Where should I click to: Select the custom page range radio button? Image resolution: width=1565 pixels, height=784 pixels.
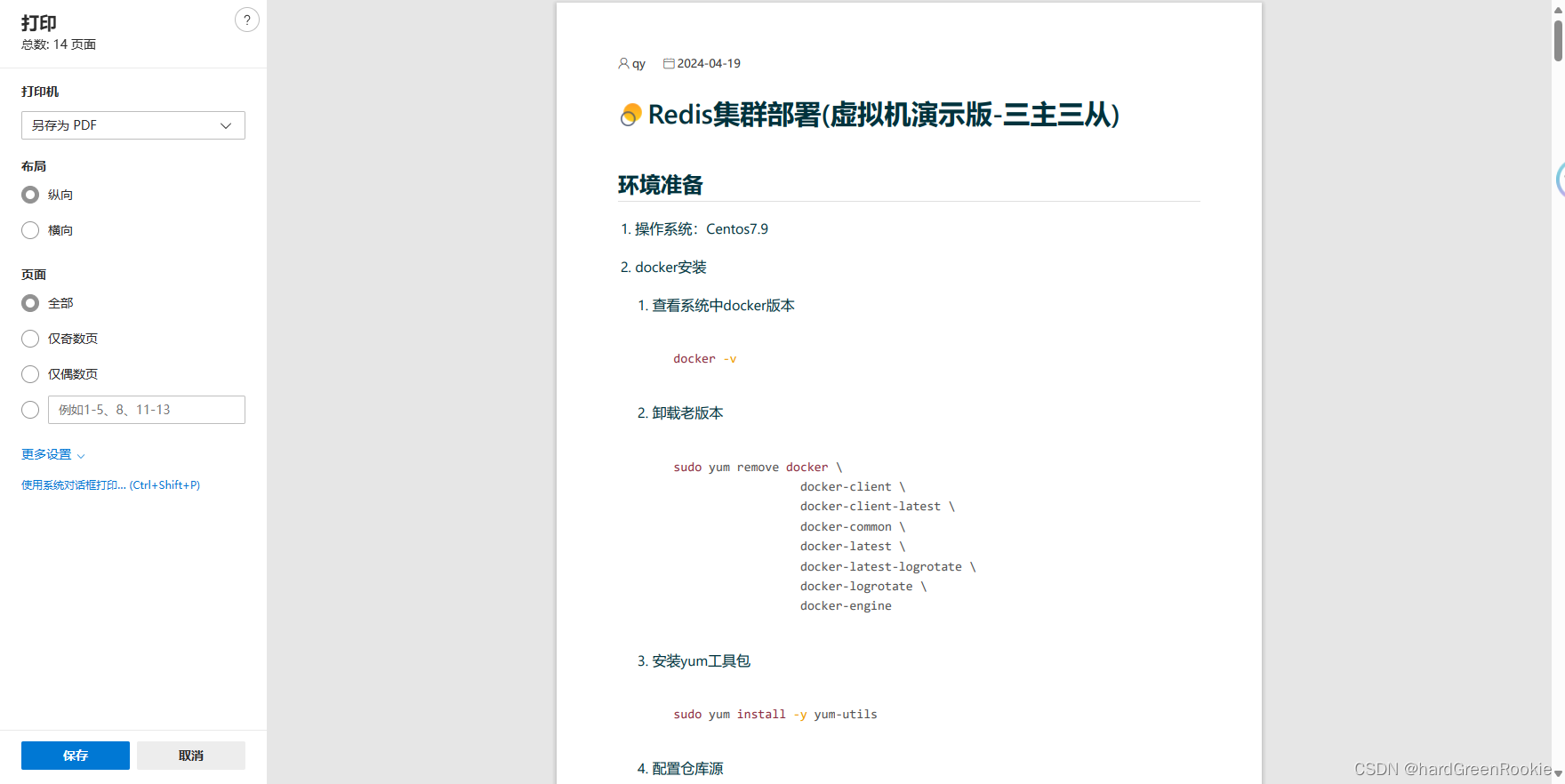(x=30, y=410)
